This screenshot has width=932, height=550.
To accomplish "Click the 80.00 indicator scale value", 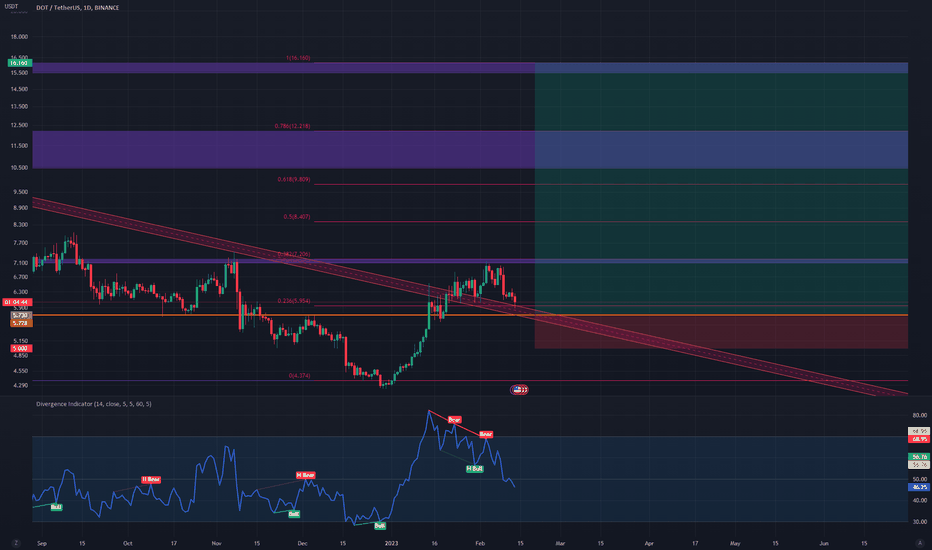I will pos(920,415).
